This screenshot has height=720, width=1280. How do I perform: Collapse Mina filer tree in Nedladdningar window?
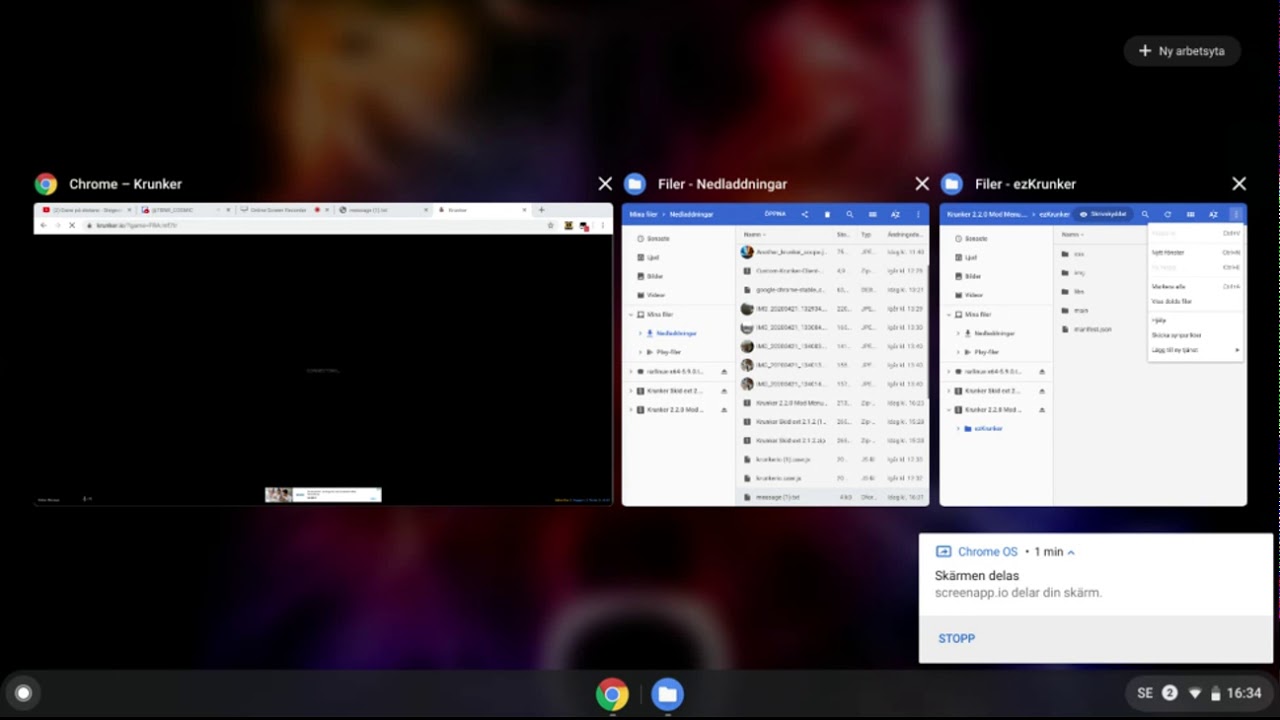click(x=631, y=314)
